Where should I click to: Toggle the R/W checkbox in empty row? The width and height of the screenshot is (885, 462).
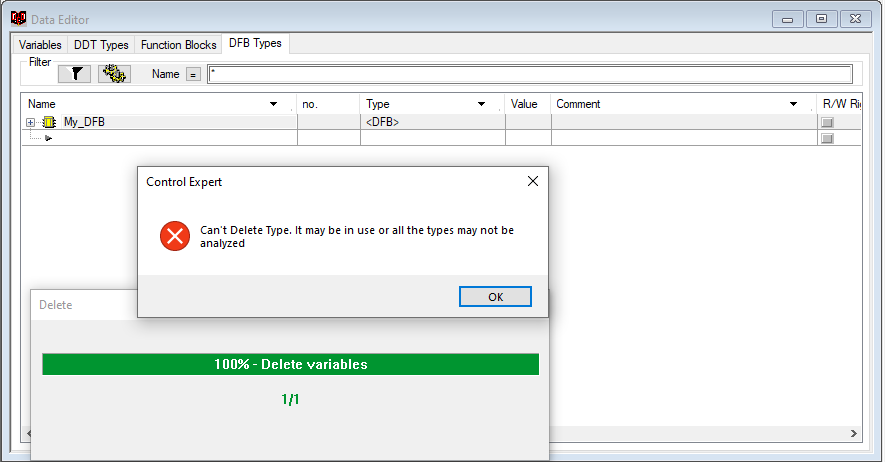(x=827, y=138)
